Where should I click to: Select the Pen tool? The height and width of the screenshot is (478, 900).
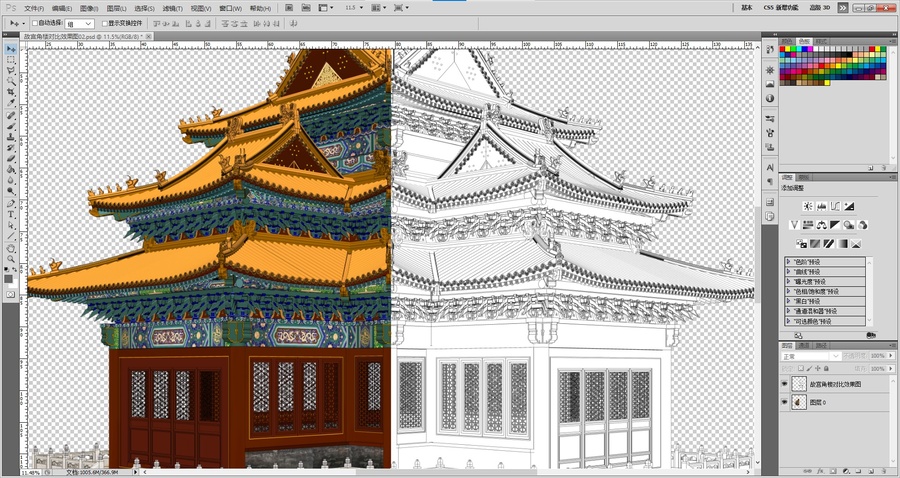[x=11, y=203]
